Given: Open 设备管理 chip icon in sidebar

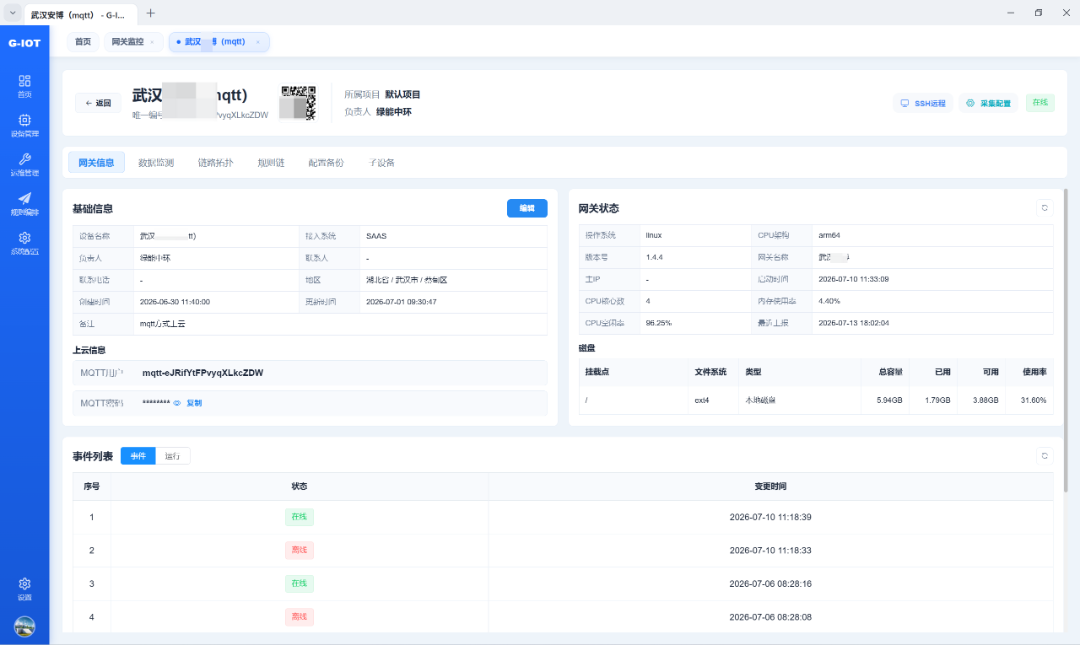Looking at the screenshot, I should pyautogui.click(x=24, y=125).
